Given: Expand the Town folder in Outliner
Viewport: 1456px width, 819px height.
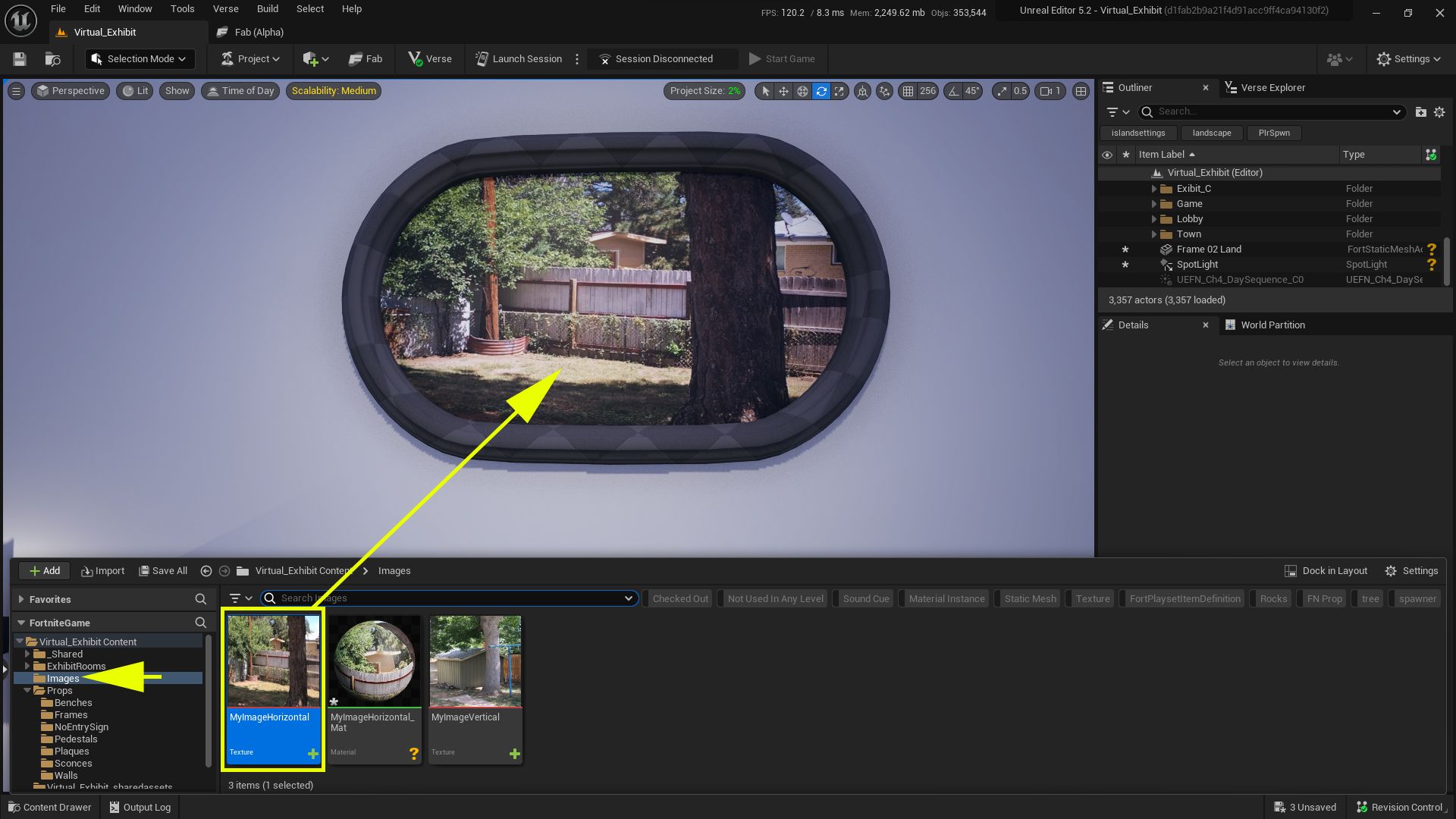Looking at the screenshot, I should click(x=1154, y=234).
